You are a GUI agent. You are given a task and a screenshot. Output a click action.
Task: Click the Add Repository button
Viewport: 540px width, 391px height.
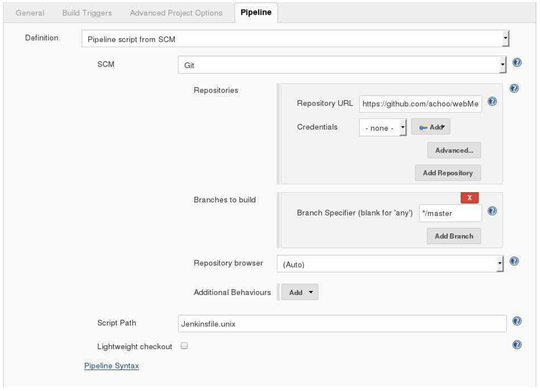[448, 173]
